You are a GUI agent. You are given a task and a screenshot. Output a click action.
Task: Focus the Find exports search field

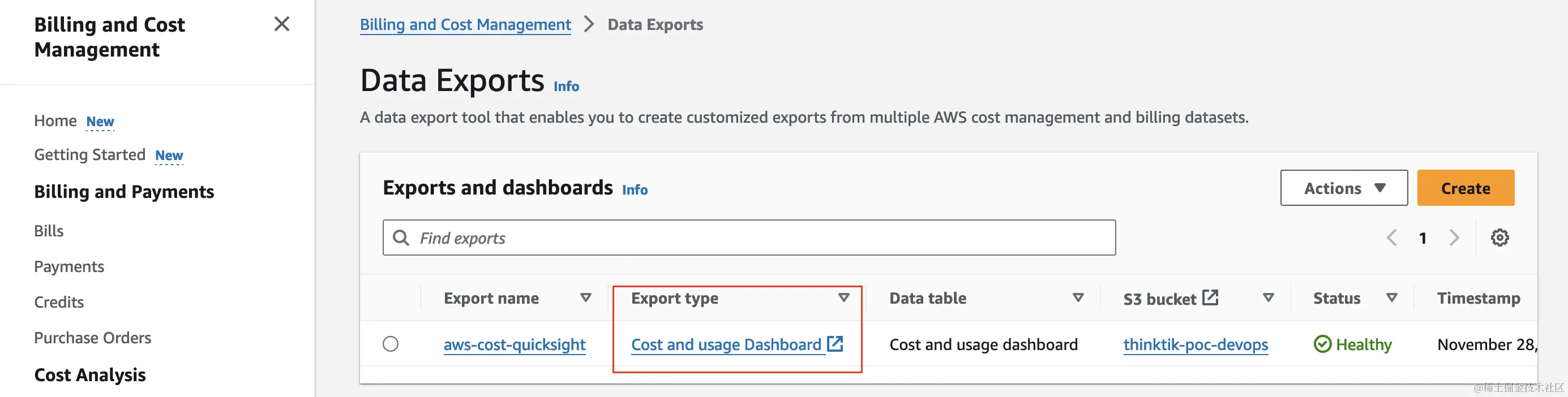749,238
